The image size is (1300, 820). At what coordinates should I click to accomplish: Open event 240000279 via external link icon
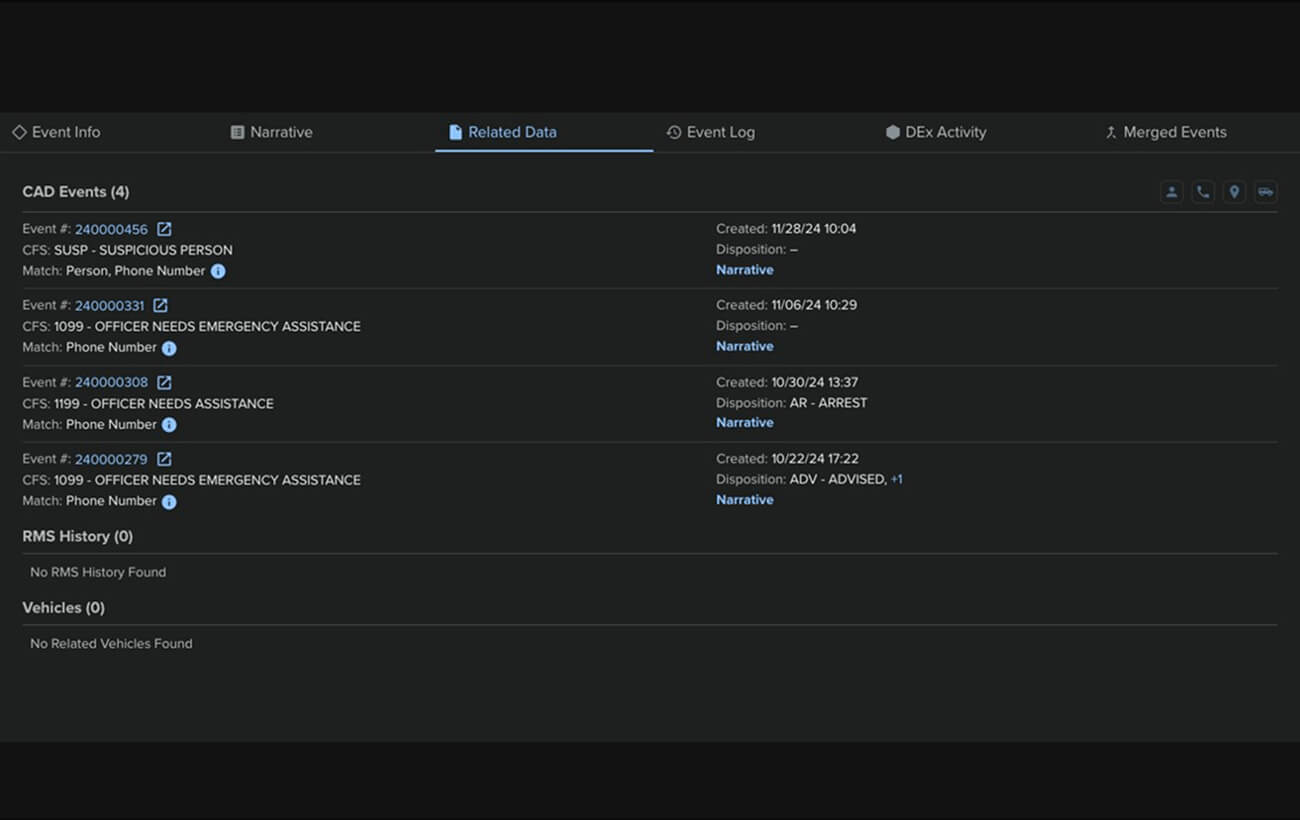coord(163,458)
